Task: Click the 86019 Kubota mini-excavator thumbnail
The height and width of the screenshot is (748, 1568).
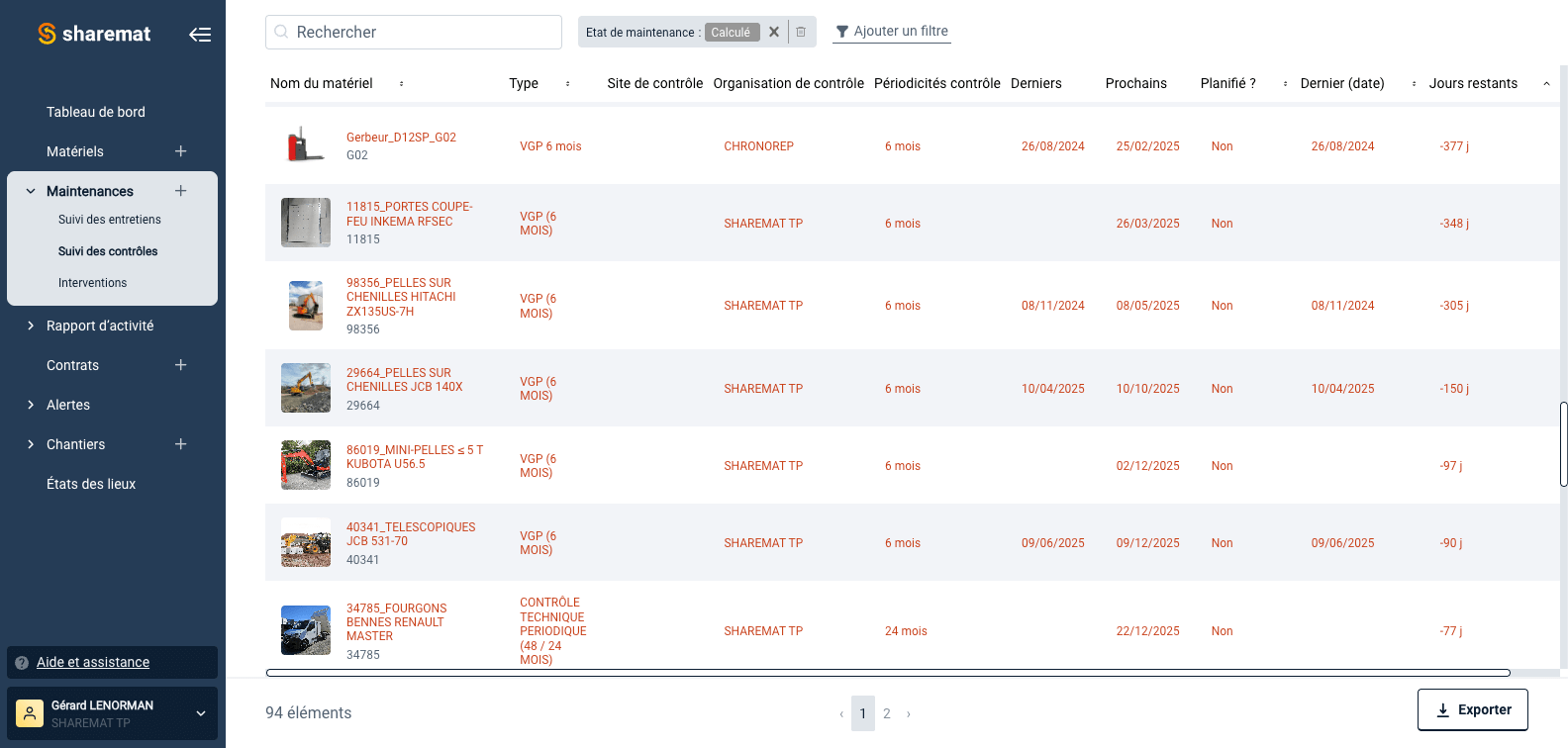Action: pyautogui.click(x=306, y=465)
